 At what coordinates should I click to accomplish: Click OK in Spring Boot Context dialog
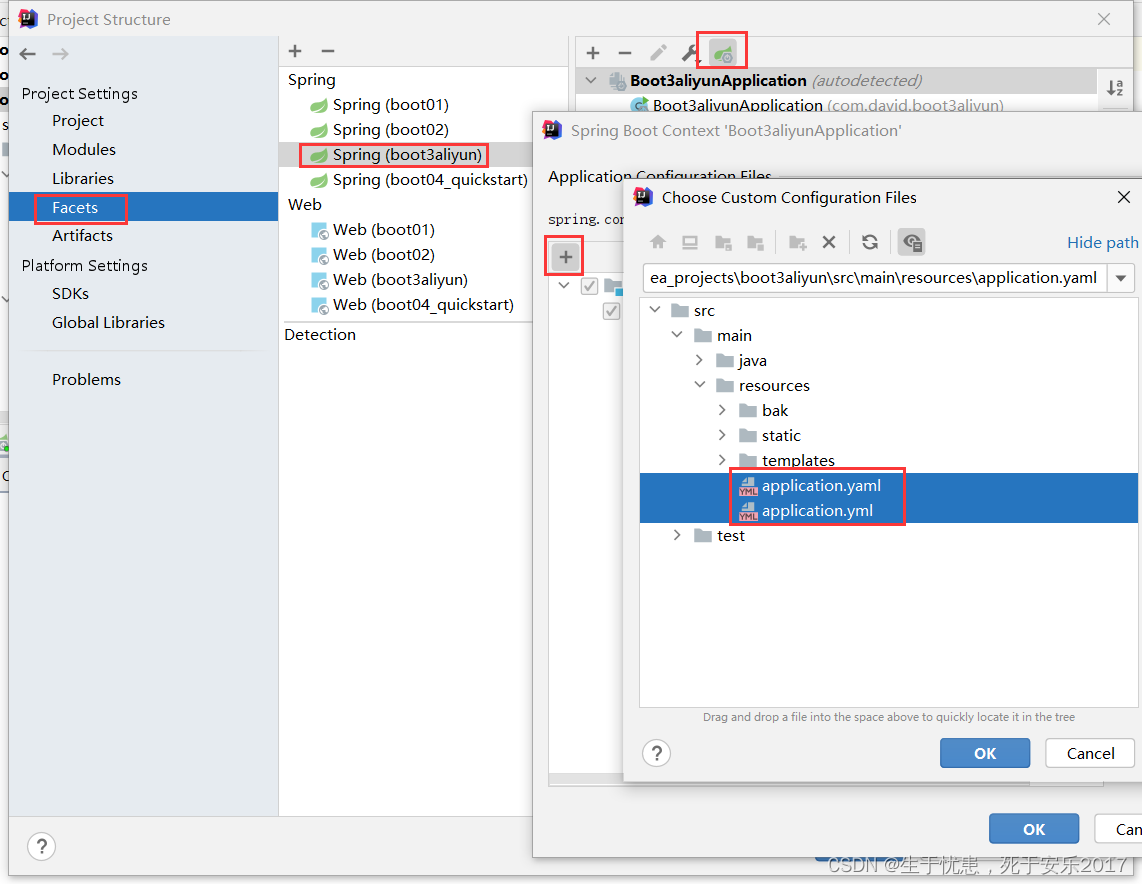[x=1033, y=829]
